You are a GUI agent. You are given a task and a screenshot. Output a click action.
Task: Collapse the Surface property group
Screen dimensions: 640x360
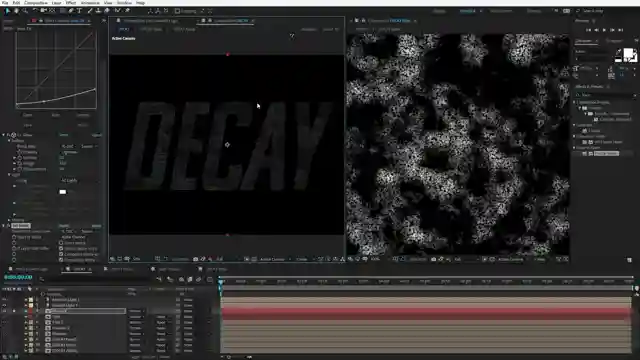(9, 140)
